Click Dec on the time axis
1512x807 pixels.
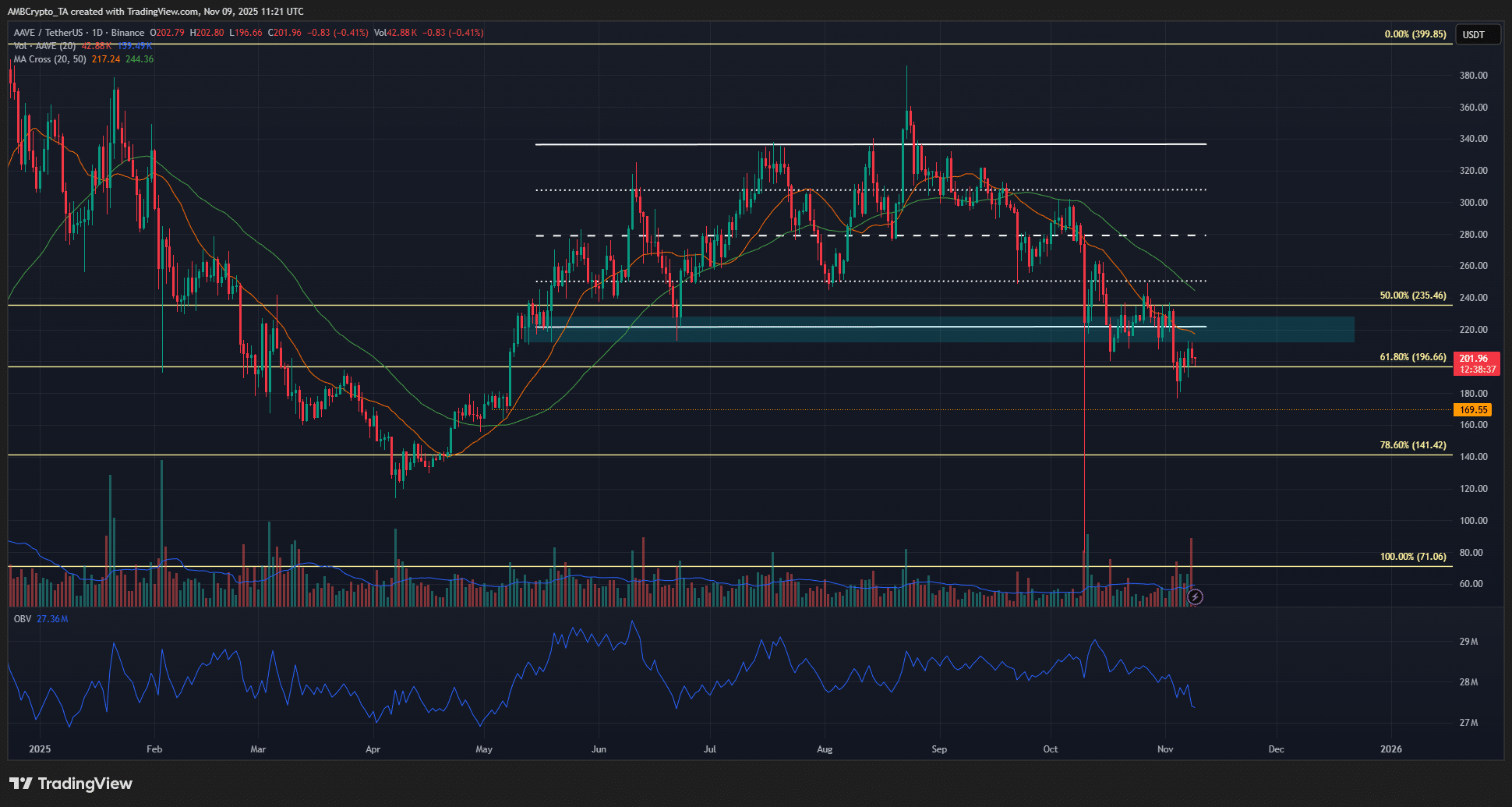coord(1277,749)
